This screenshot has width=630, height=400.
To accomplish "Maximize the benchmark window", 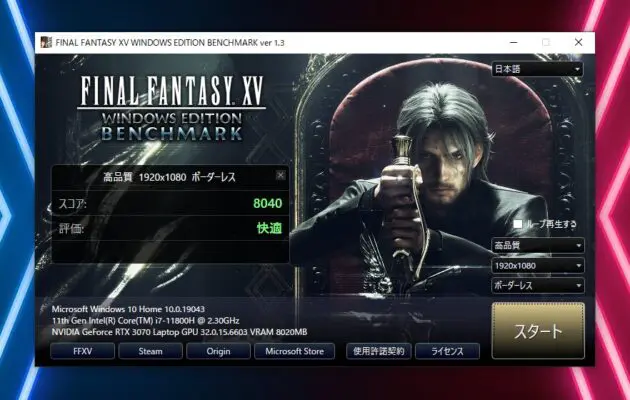I will 546,42.
